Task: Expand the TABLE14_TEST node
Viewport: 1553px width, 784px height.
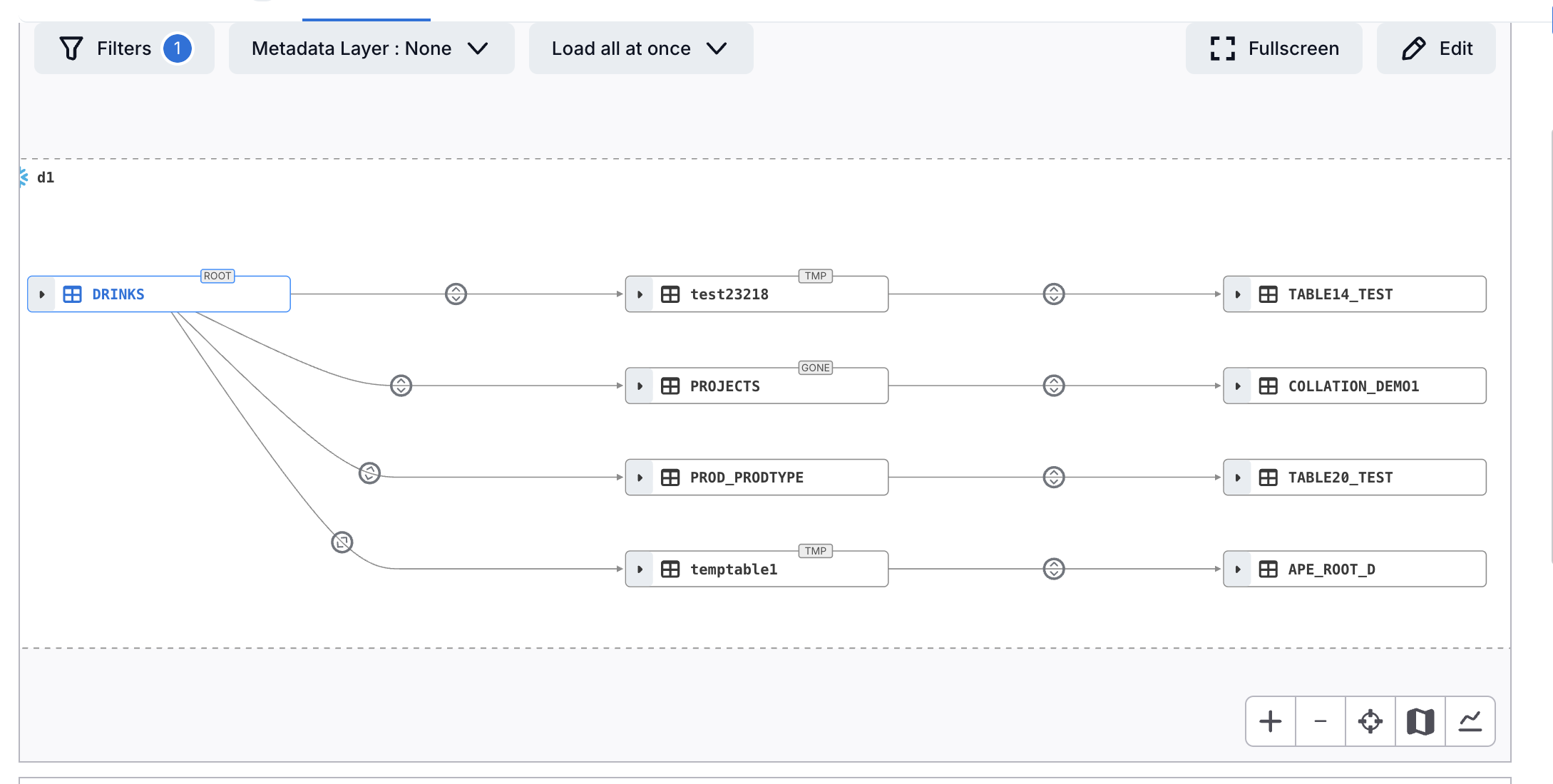Action: click(x=1238, y=294)
